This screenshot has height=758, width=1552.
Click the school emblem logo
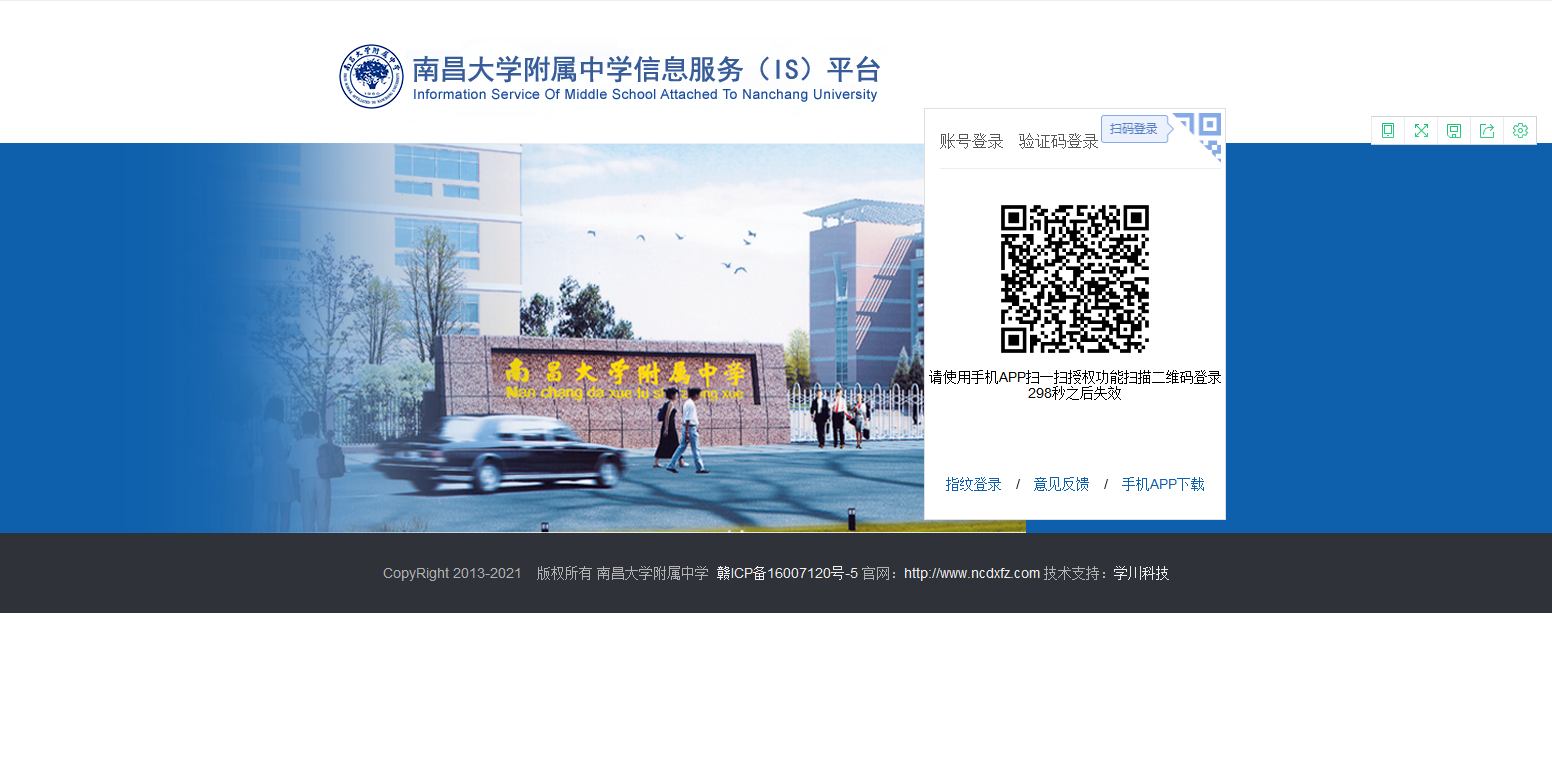click(x=370, y=76)
